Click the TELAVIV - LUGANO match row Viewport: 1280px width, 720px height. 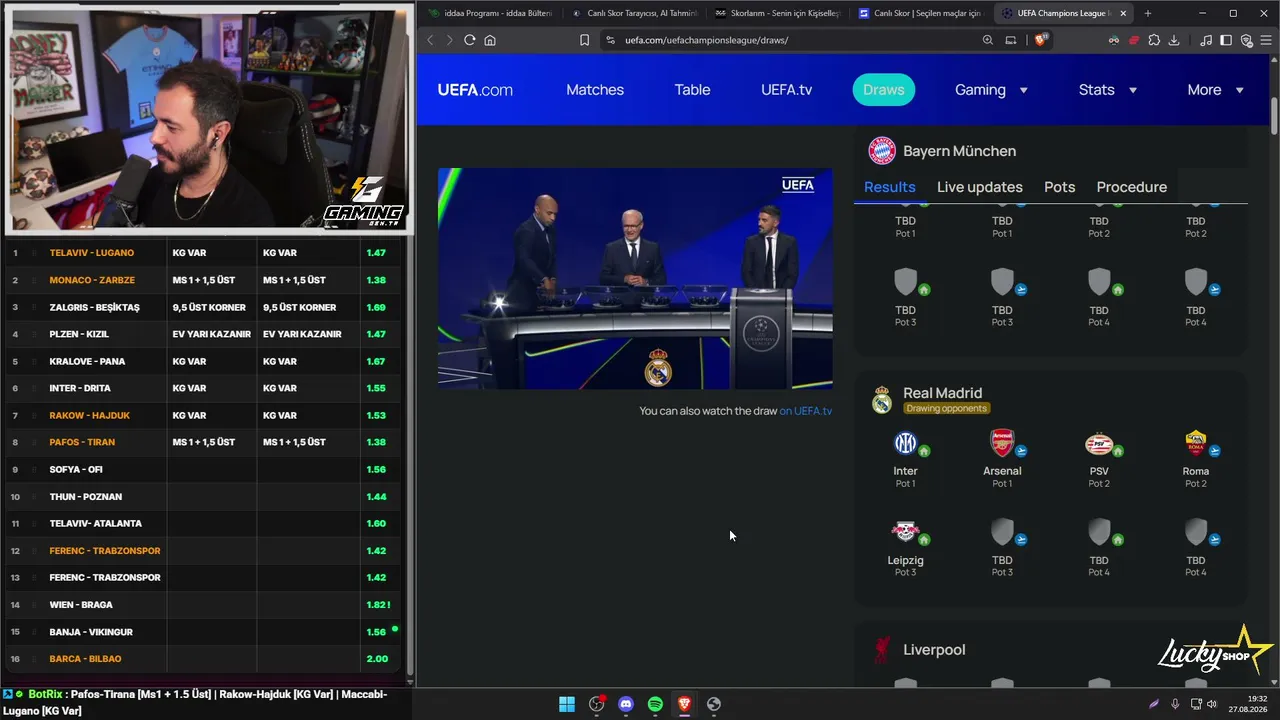[203, 253]
